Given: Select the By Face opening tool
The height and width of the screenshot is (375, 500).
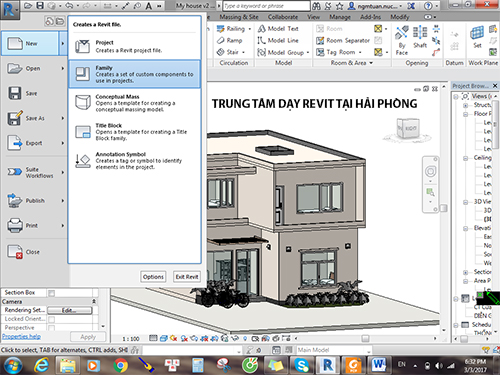Looking at the screenshot, I should [402, 41].
